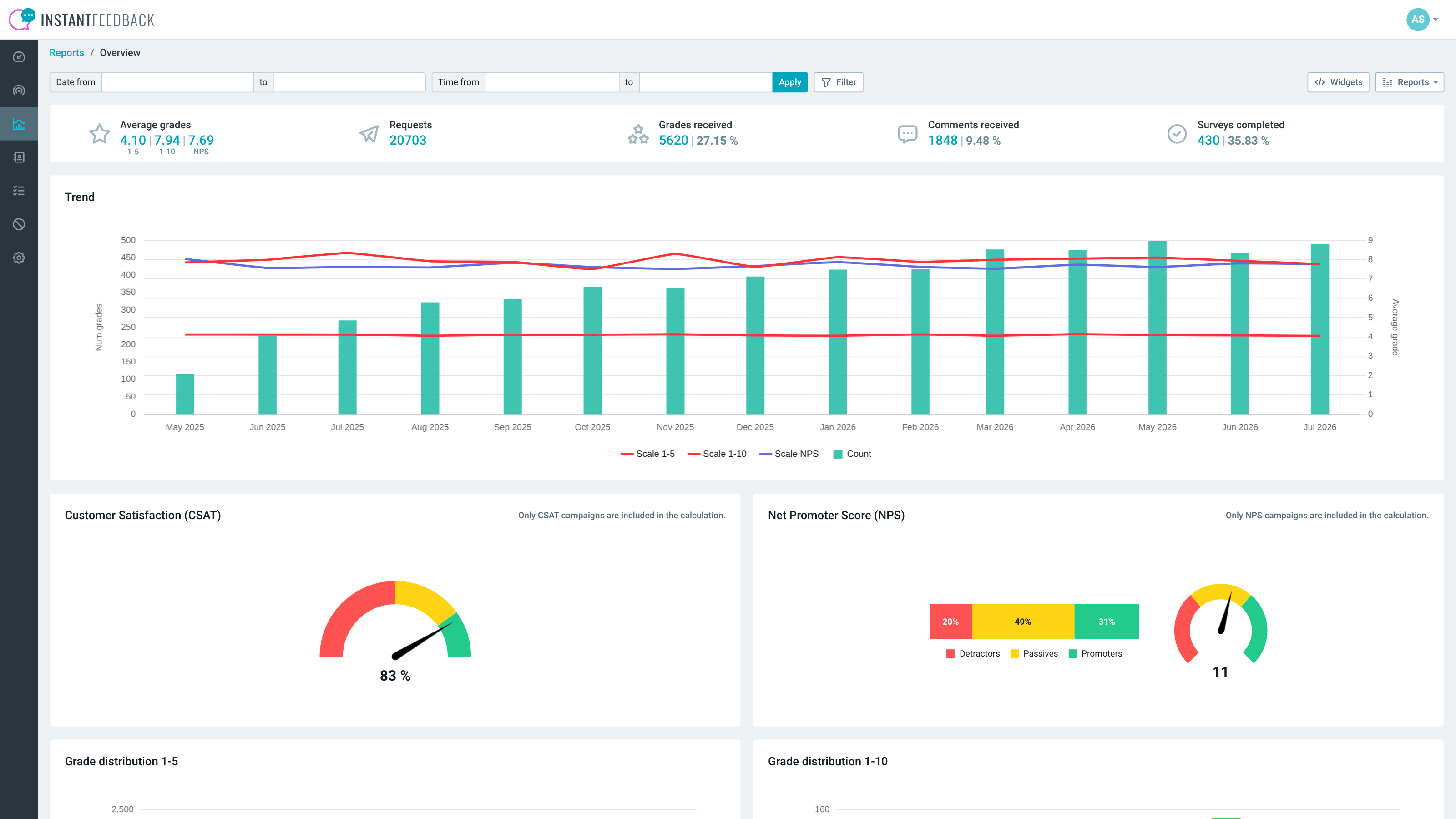Focus the time 'to' input field
The image size is (1456, 819).
[705, 82]
